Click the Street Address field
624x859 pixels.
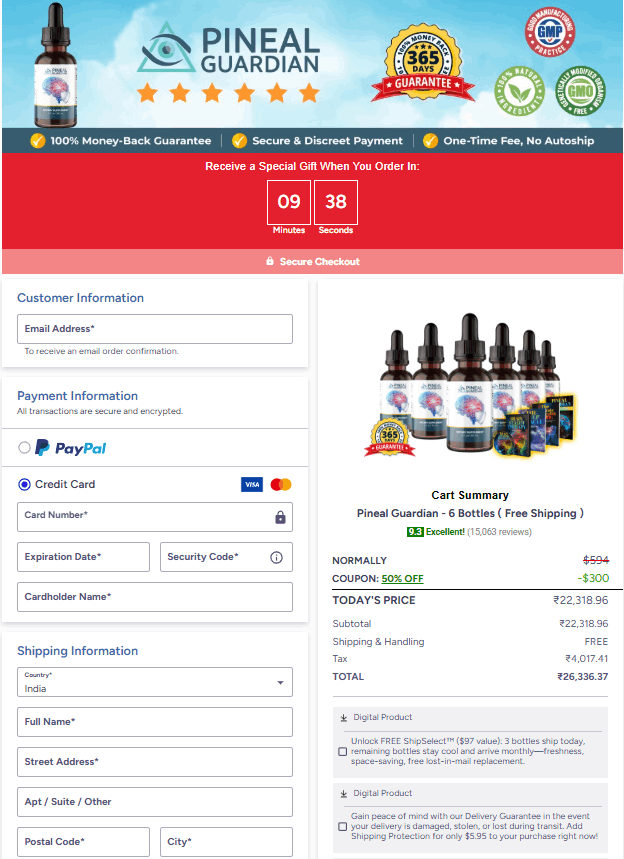coord(155,762)
